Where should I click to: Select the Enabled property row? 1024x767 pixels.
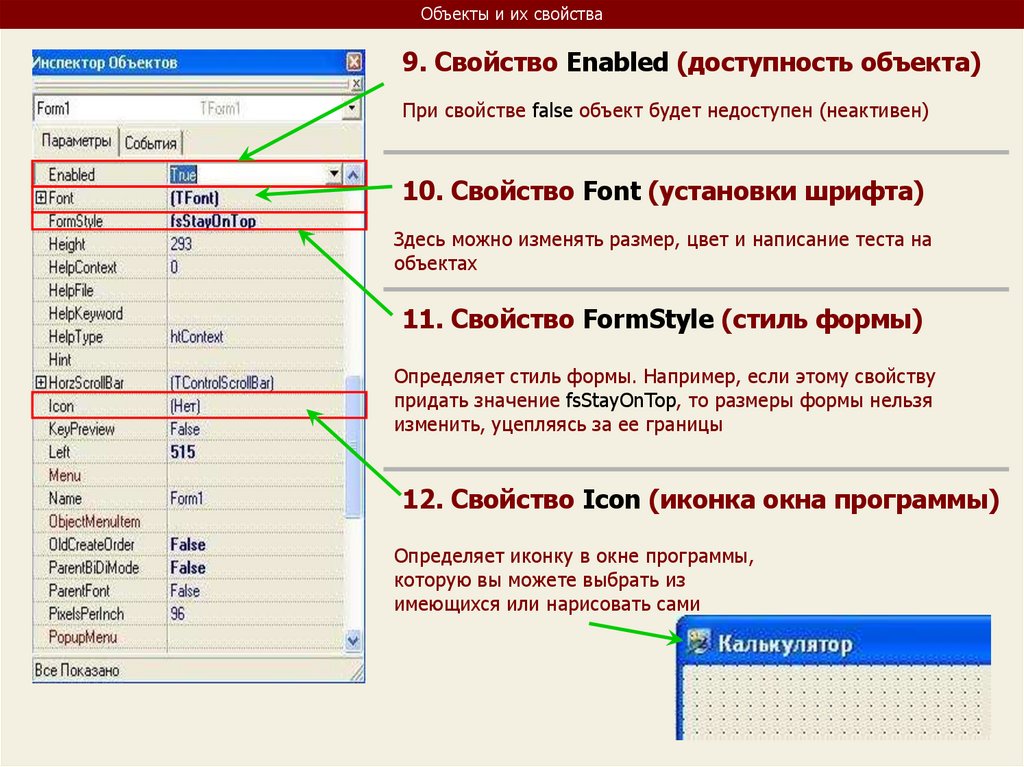point(188,174)
